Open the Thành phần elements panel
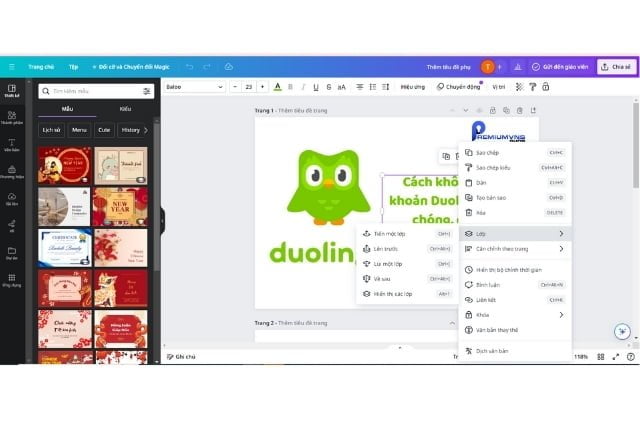This screenshot has height=432, width=640. coord(12,118)
